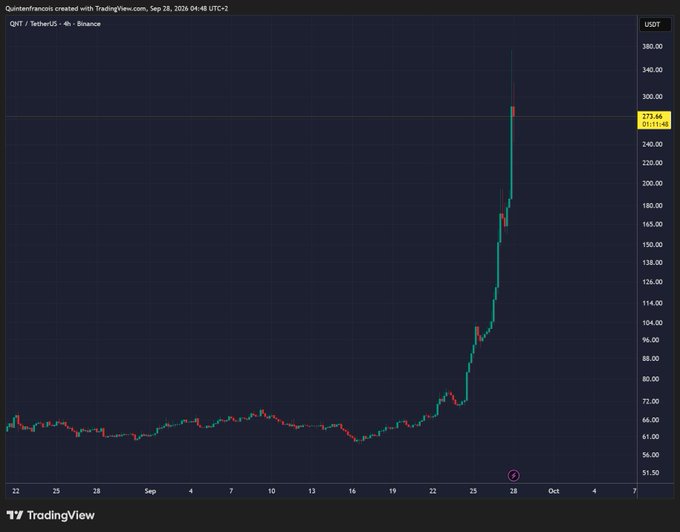Click the 72.00 price axis label

(x=651, y=401)
